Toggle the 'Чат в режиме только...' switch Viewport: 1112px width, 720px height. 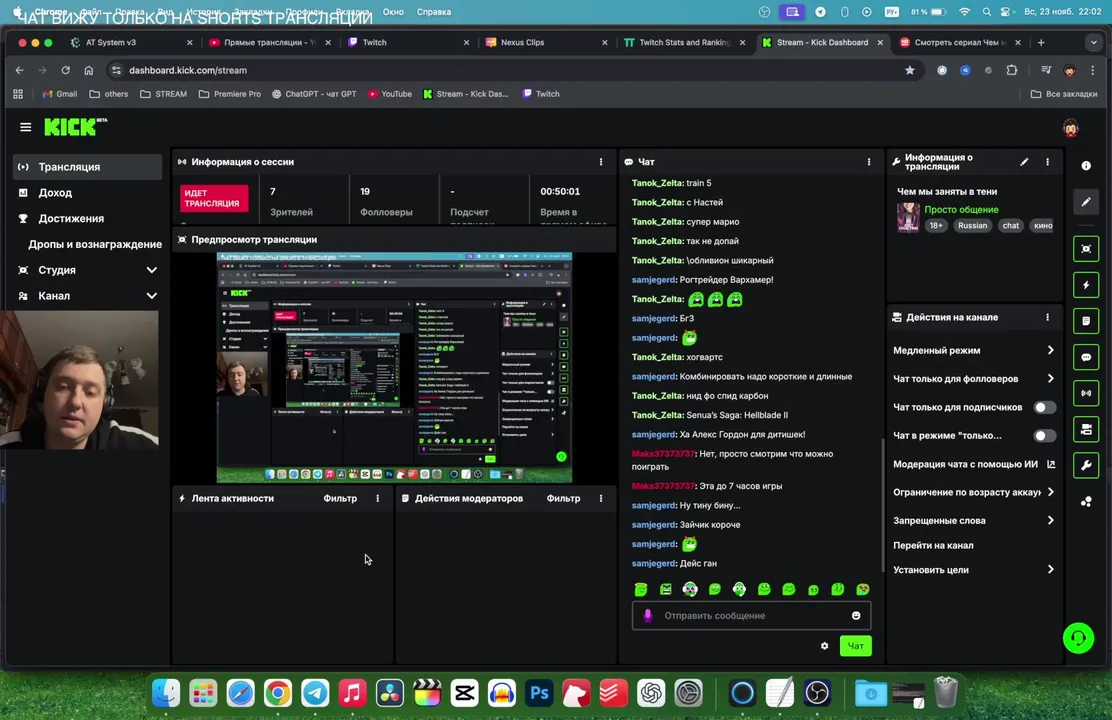tap(1044, 436)
